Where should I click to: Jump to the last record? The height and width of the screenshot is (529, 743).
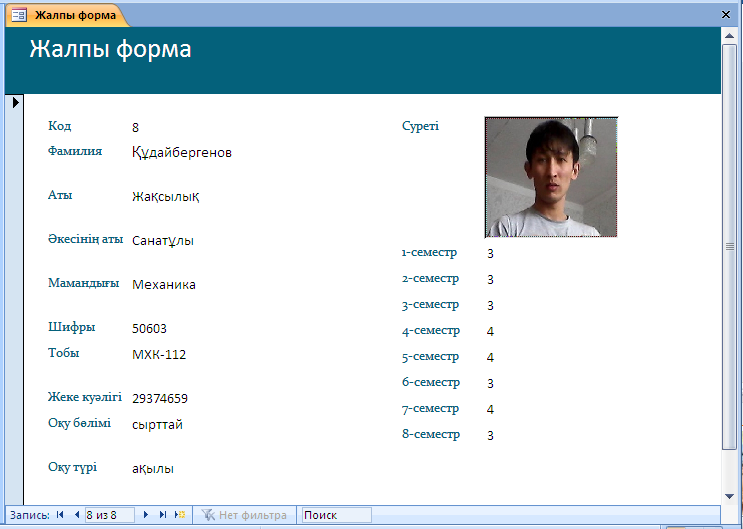coord(163,515)
